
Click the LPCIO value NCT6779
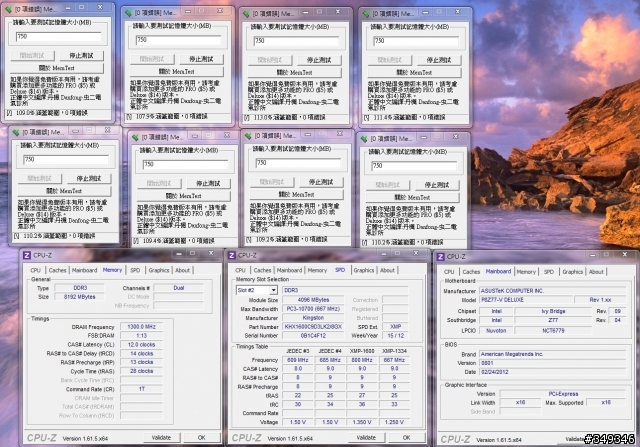pyautogui.click(x=553, y=331)
